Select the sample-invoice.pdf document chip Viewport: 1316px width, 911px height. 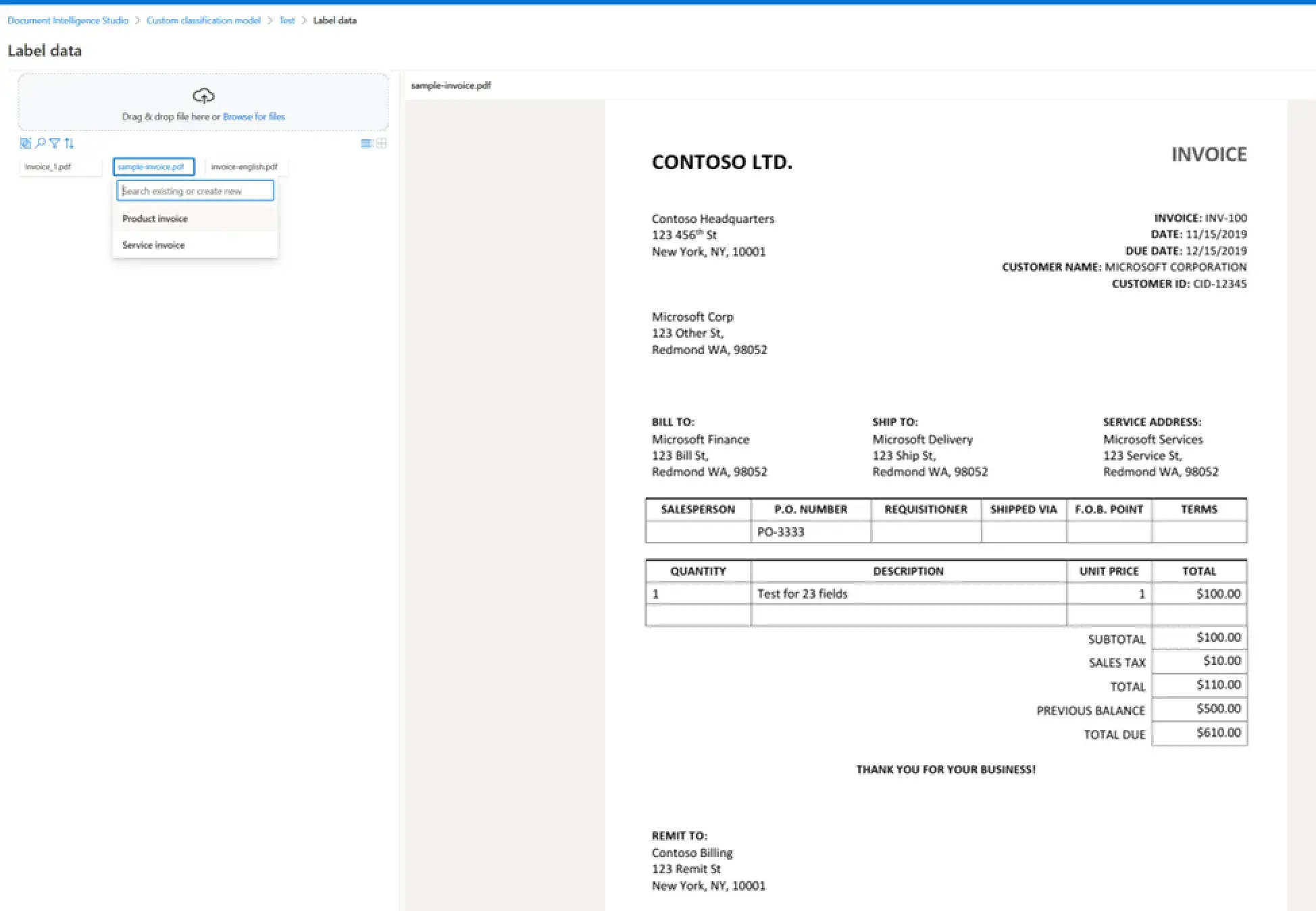[153, 167]
